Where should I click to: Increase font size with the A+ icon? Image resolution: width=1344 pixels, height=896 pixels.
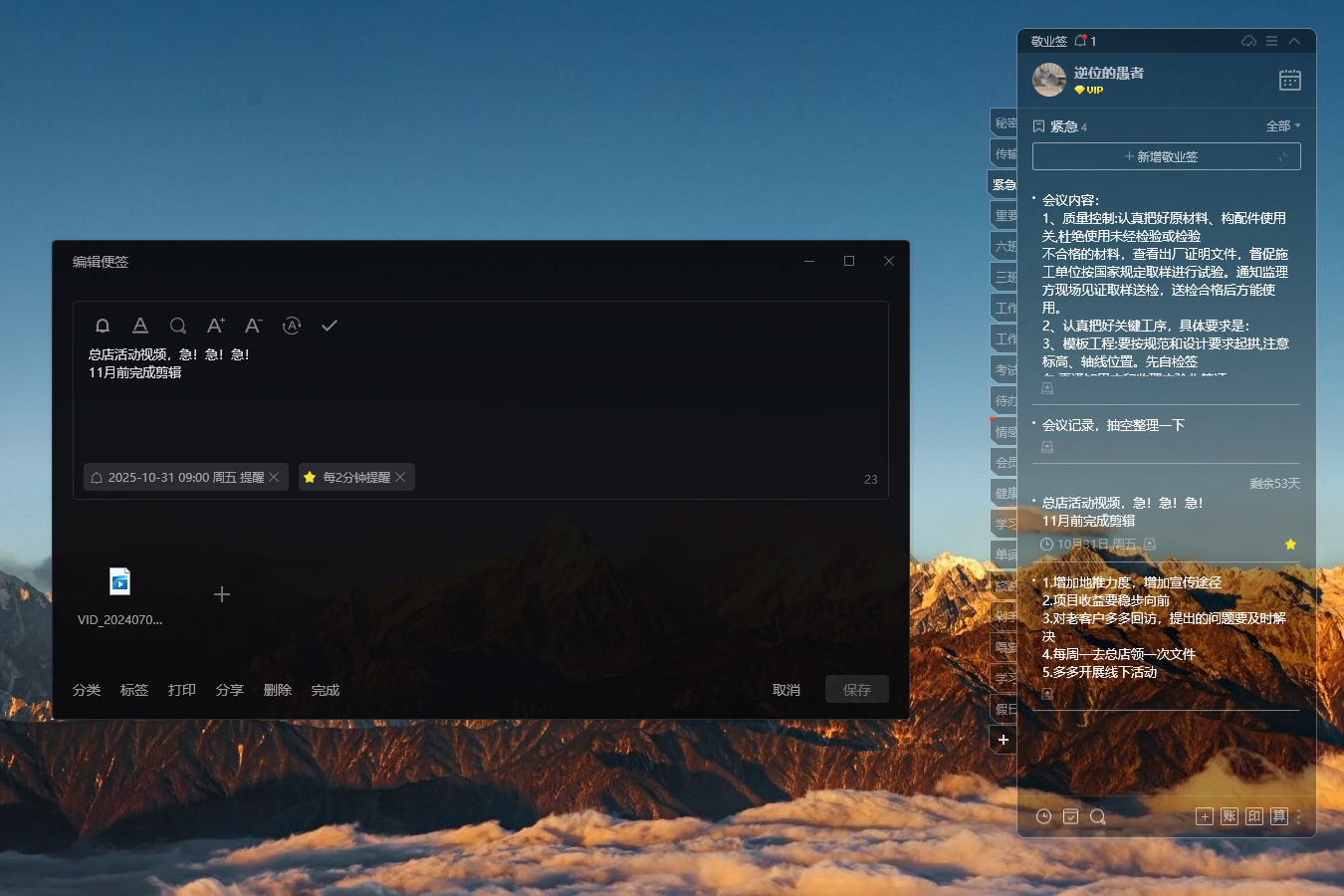tap(215, 326)
